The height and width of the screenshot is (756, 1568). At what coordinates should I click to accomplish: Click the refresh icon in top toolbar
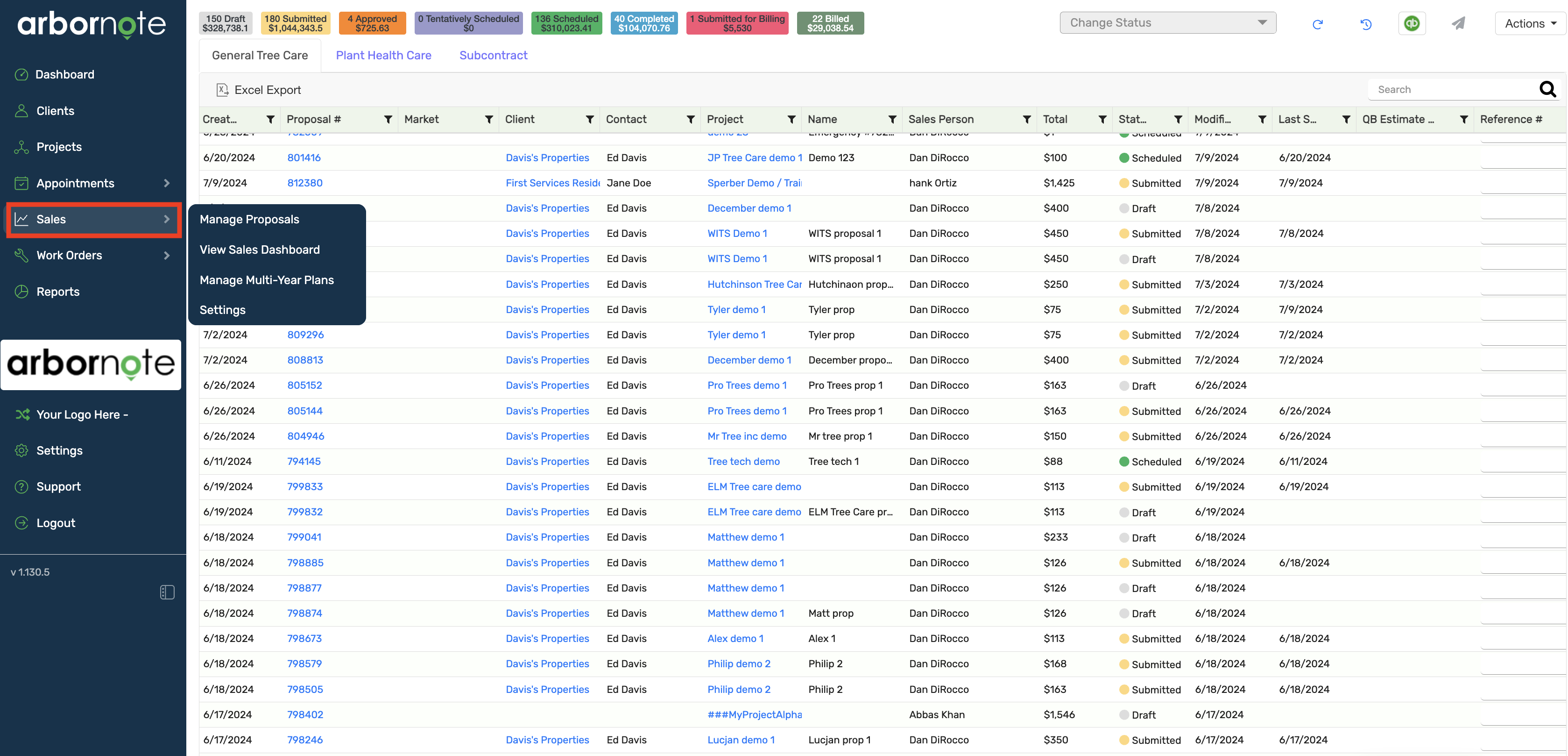(x=1318, y=24)
